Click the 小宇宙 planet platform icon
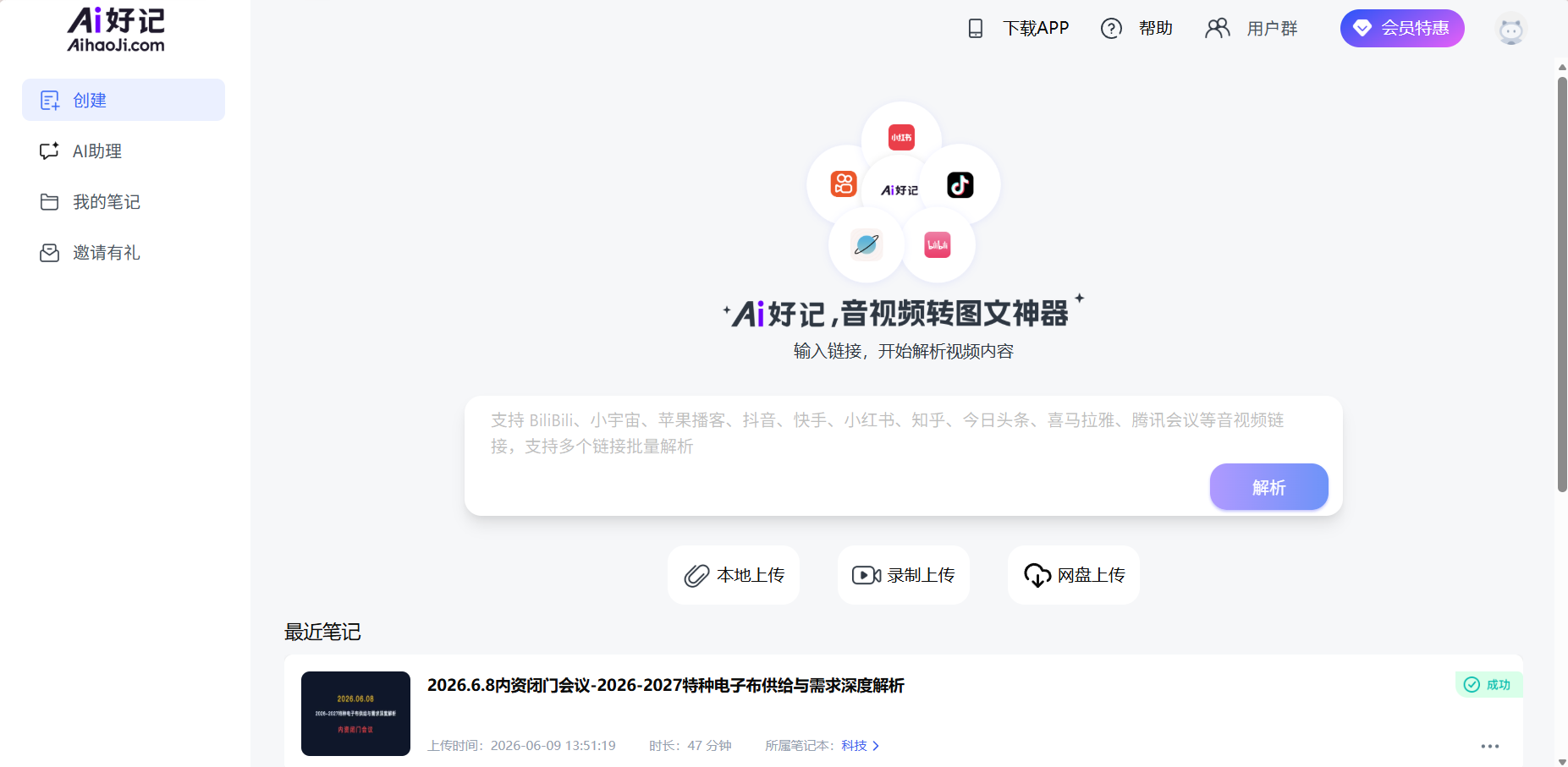Image resolution: width=1568 pixels, height=767 pixels. pyautogui.click(x=867, y=245)
